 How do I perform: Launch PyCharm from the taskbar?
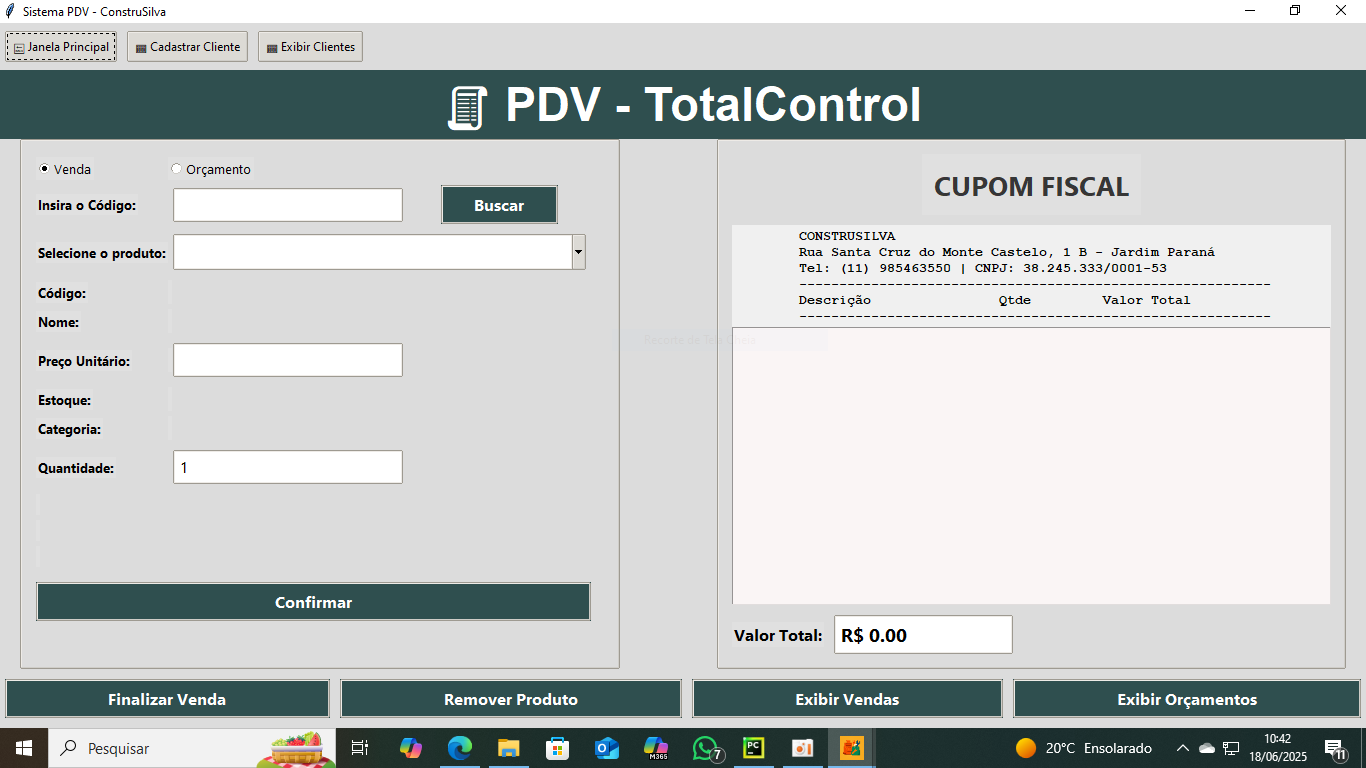tap(753, 748)
